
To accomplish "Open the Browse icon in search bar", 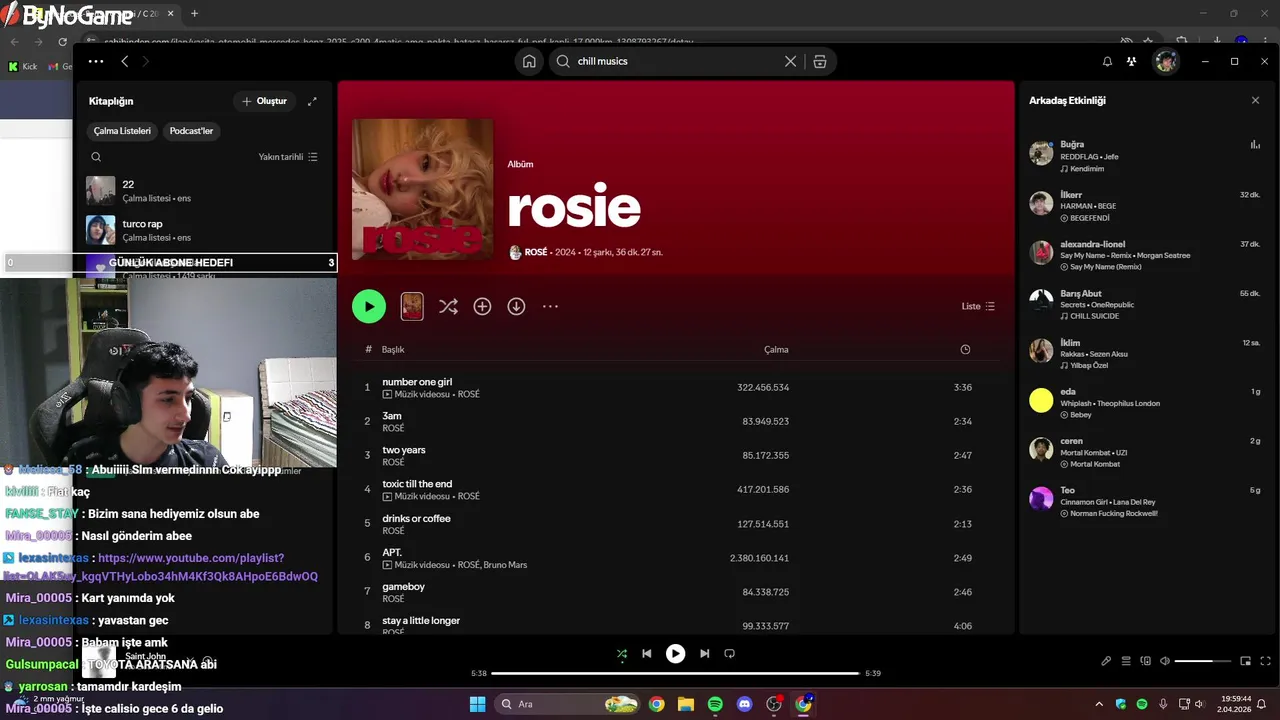I will click(820, 61).
